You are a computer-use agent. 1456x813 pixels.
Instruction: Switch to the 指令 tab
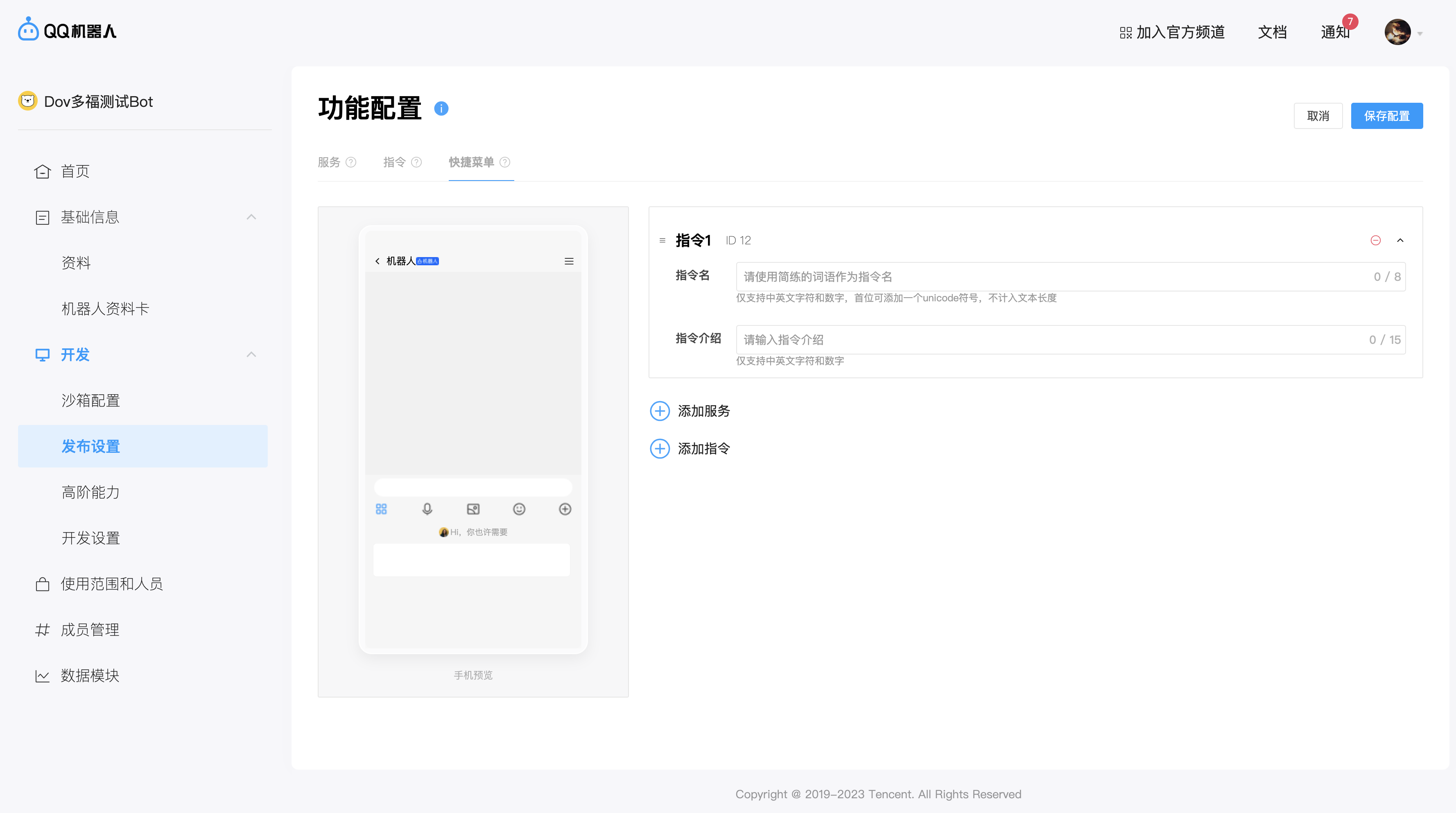click(x=394, y=162)
